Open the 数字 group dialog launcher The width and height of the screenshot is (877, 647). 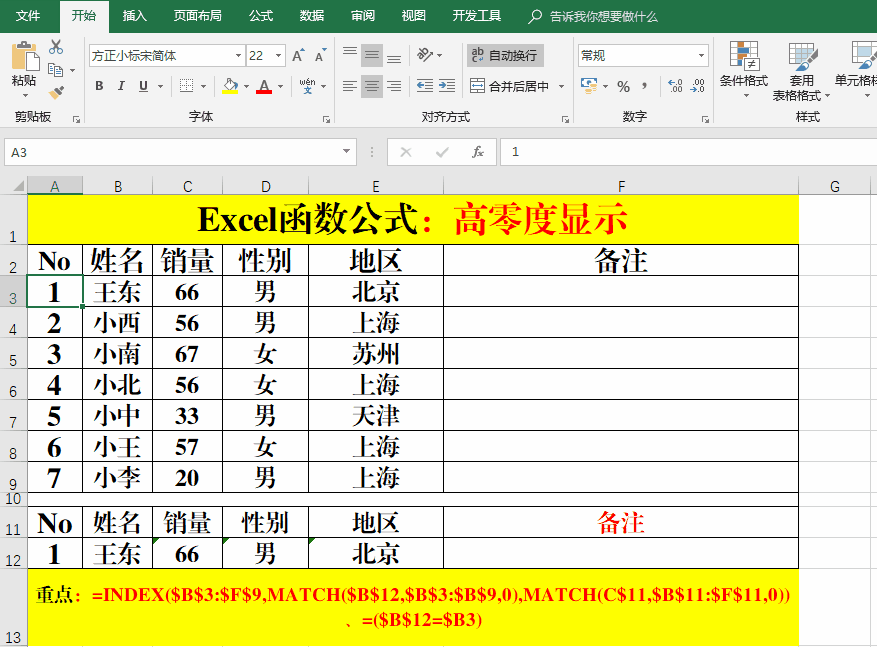[705, 119]
